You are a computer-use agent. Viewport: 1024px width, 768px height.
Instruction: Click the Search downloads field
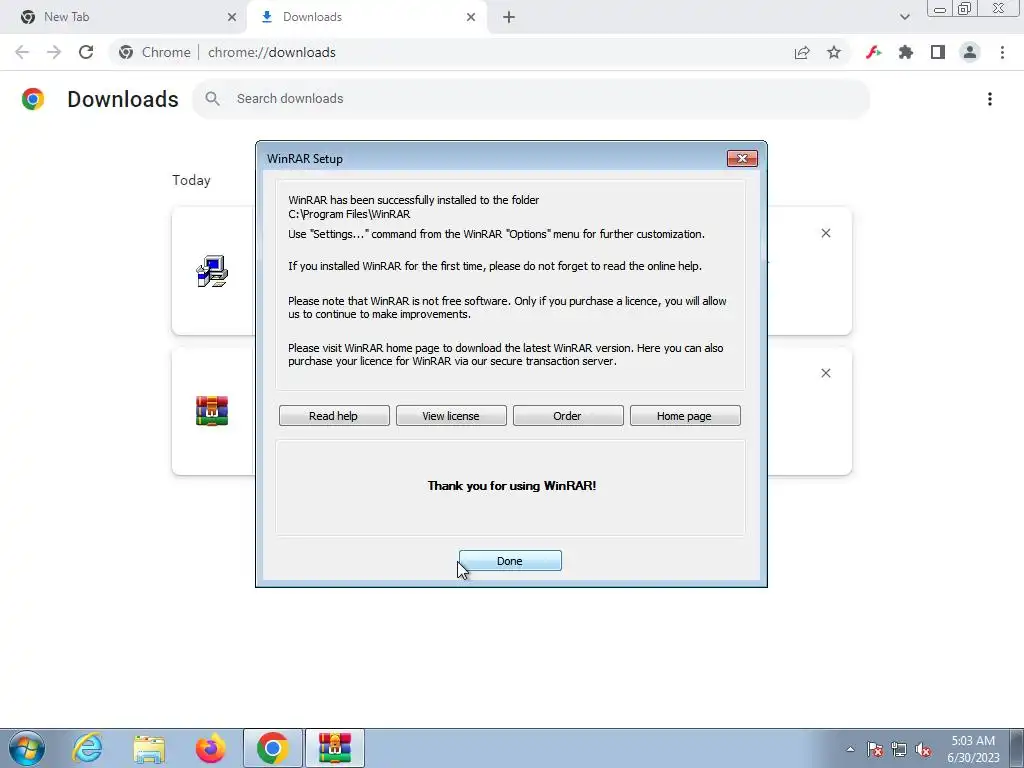pos(532,99)
